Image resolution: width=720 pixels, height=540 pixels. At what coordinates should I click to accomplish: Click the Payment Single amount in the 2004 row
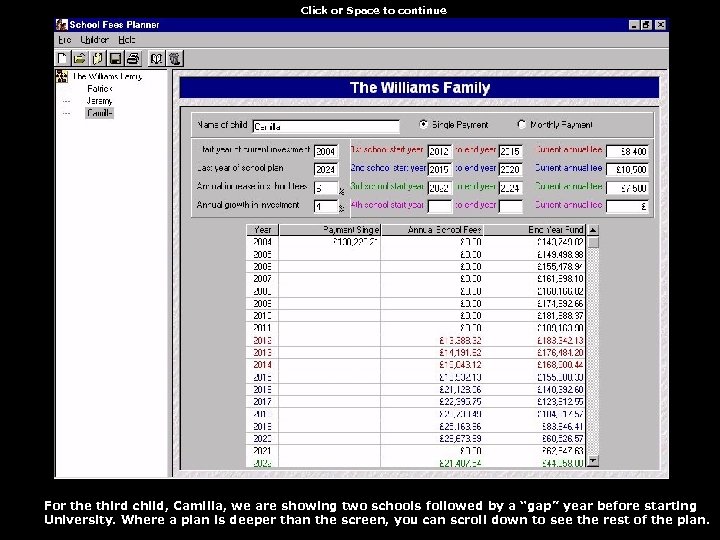(355, 242)
